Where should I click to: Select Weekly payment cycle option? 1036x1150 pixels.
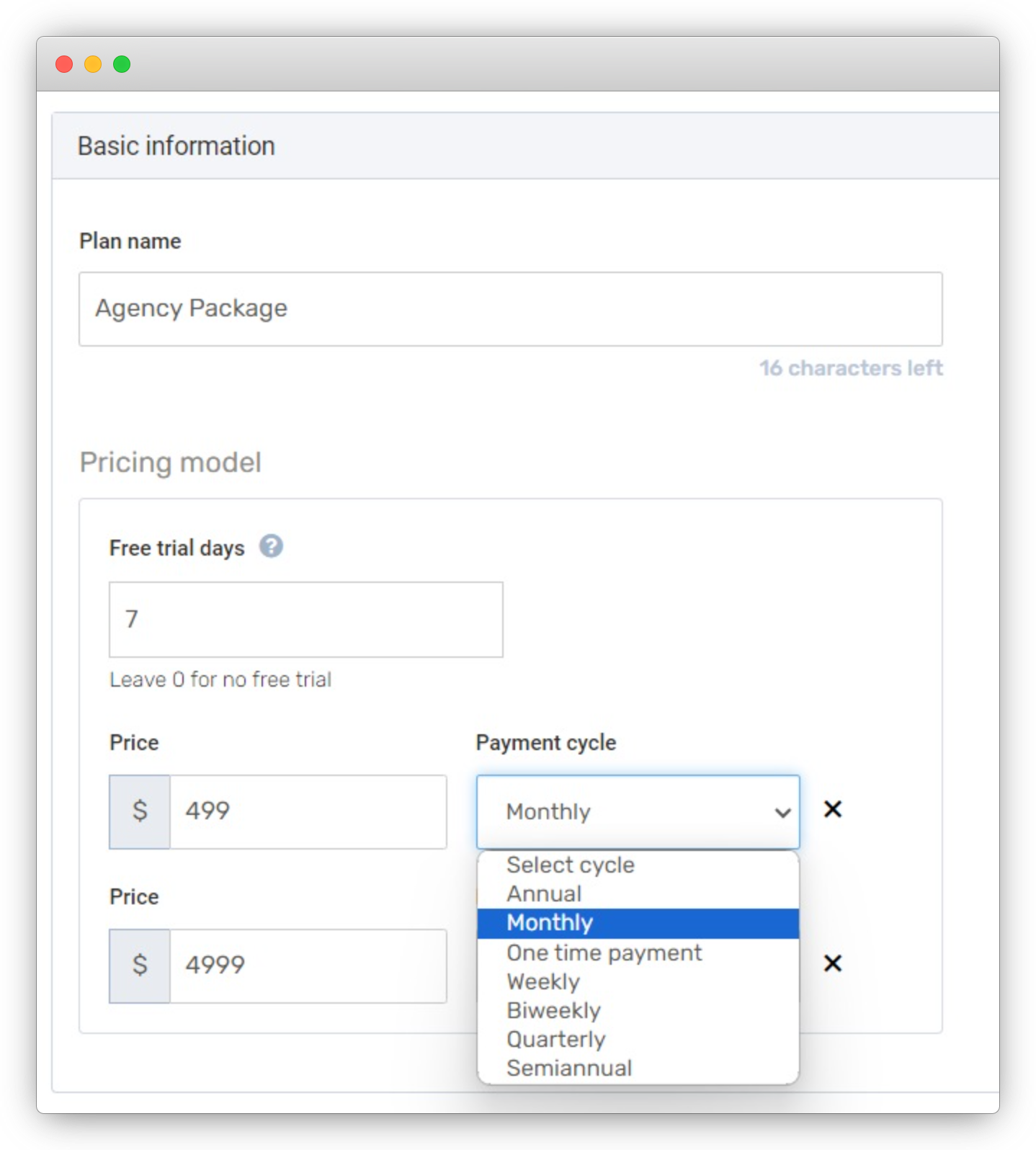[638, 982]
